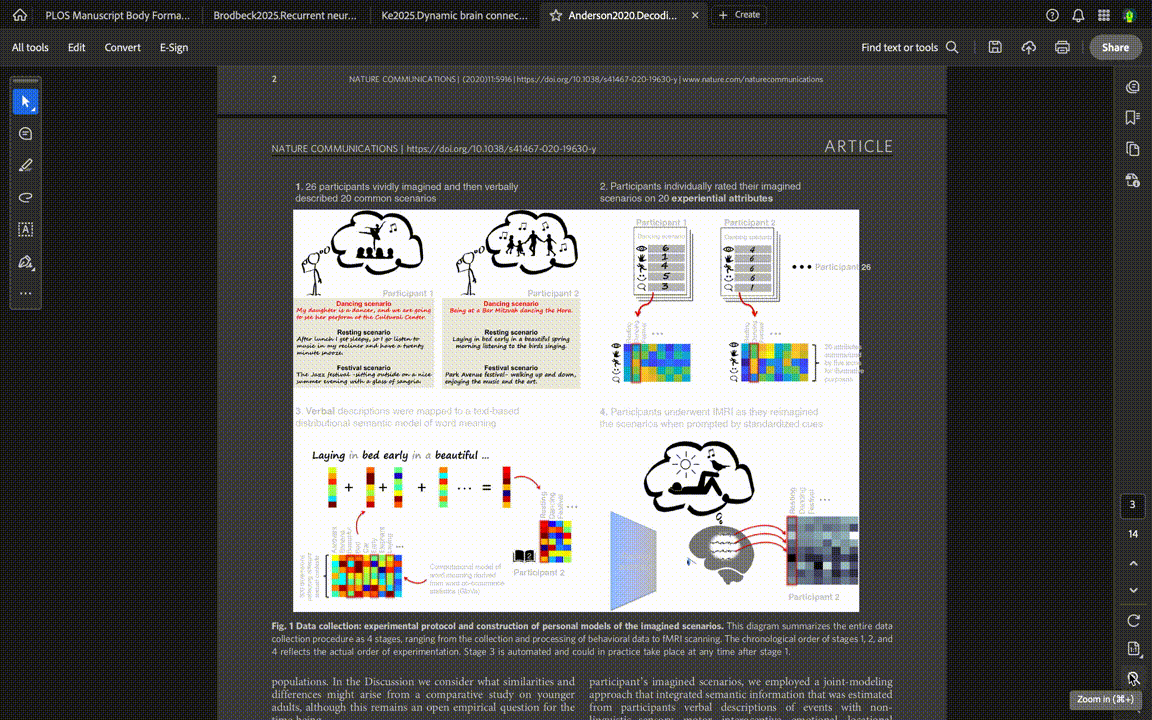Select the Add text box tool
The height and width of the screenshot is (720, 1152).
26,229
